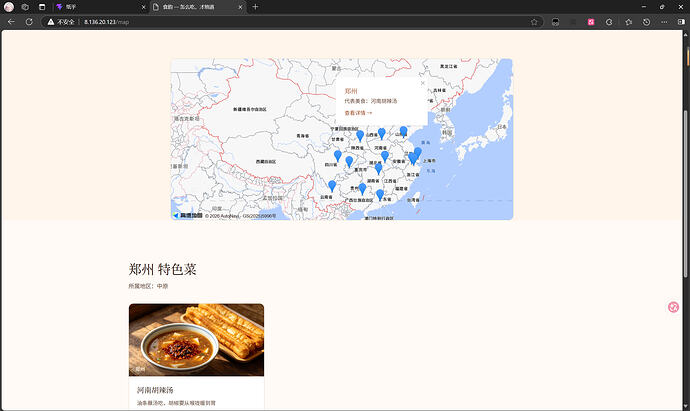
Task: Add page to favorites with star icon
Action: (534, 22)
